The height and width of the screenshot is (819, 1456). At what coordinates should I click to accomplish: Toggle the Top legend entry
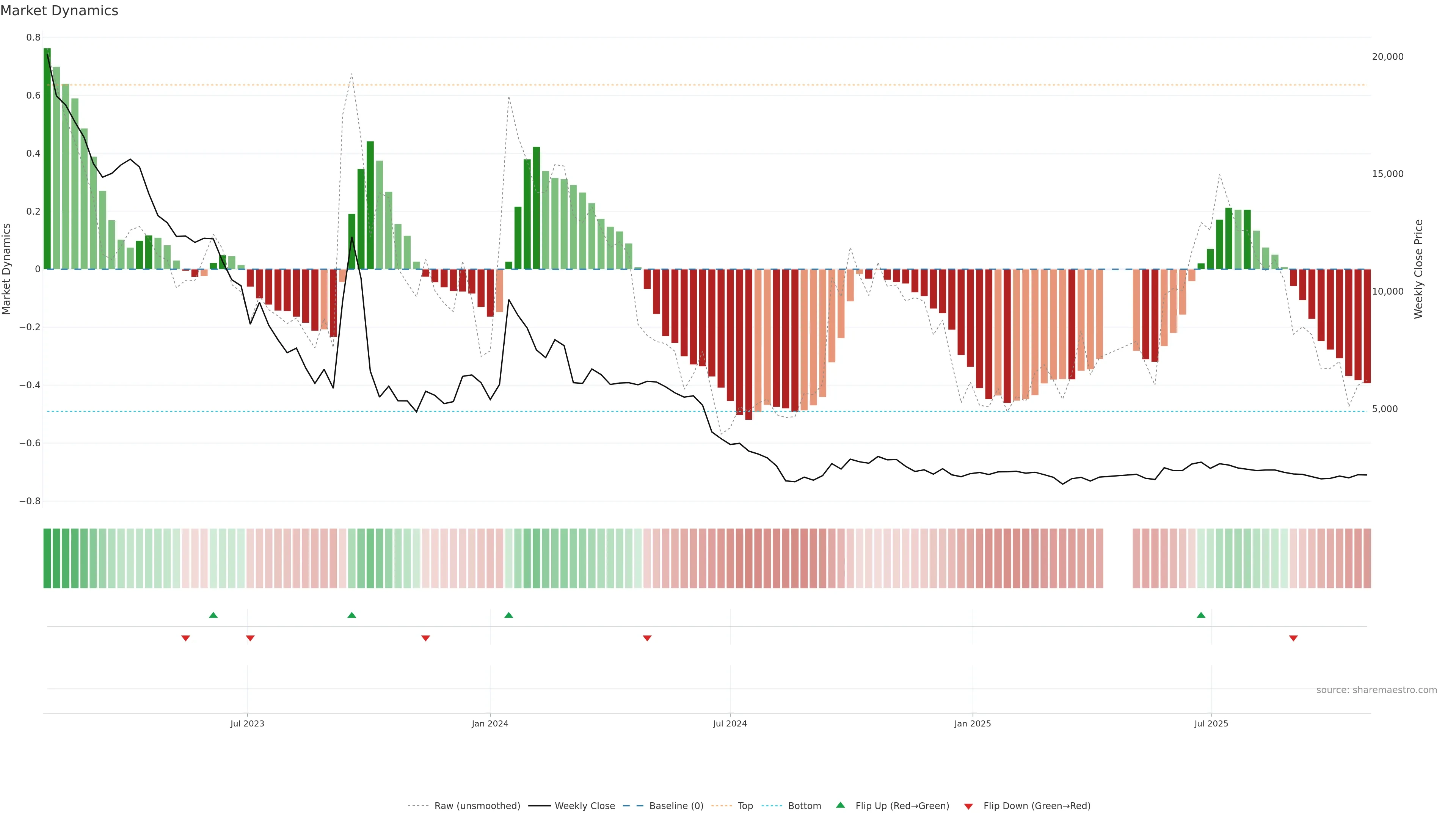[x=745, y=806]
